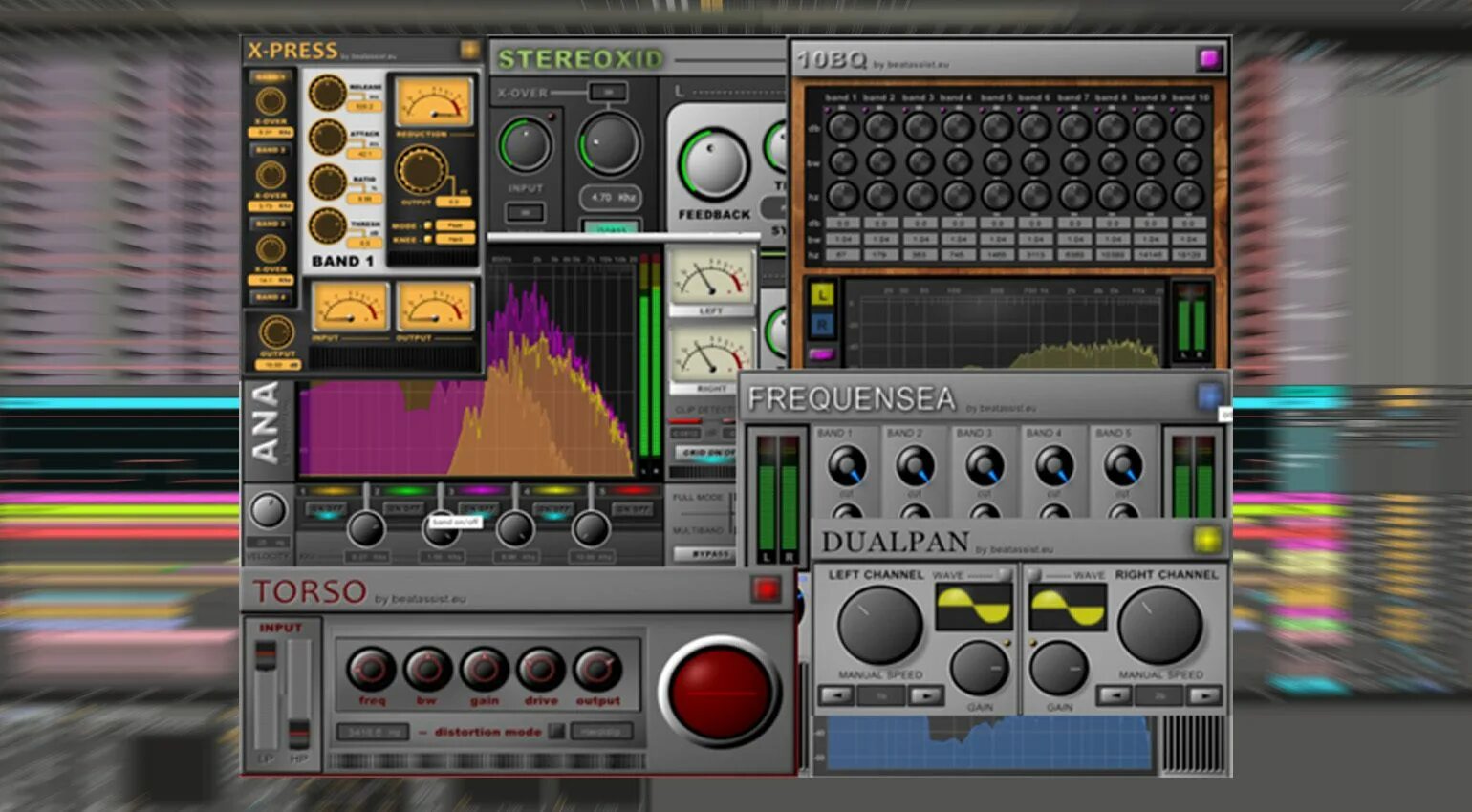The width and height of the screenshot is (1472, 812).
Task: Click the left channel sine wave display in DUALPAN
Action: coord(973,606)
